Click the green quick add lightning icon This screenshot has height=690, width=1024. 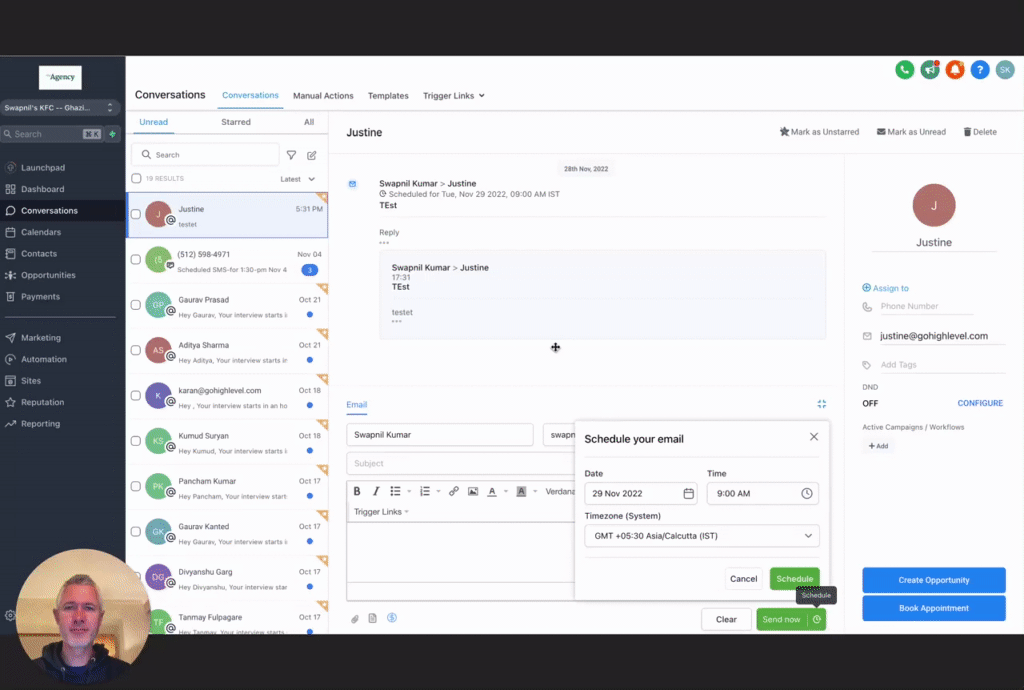(112, 134)
